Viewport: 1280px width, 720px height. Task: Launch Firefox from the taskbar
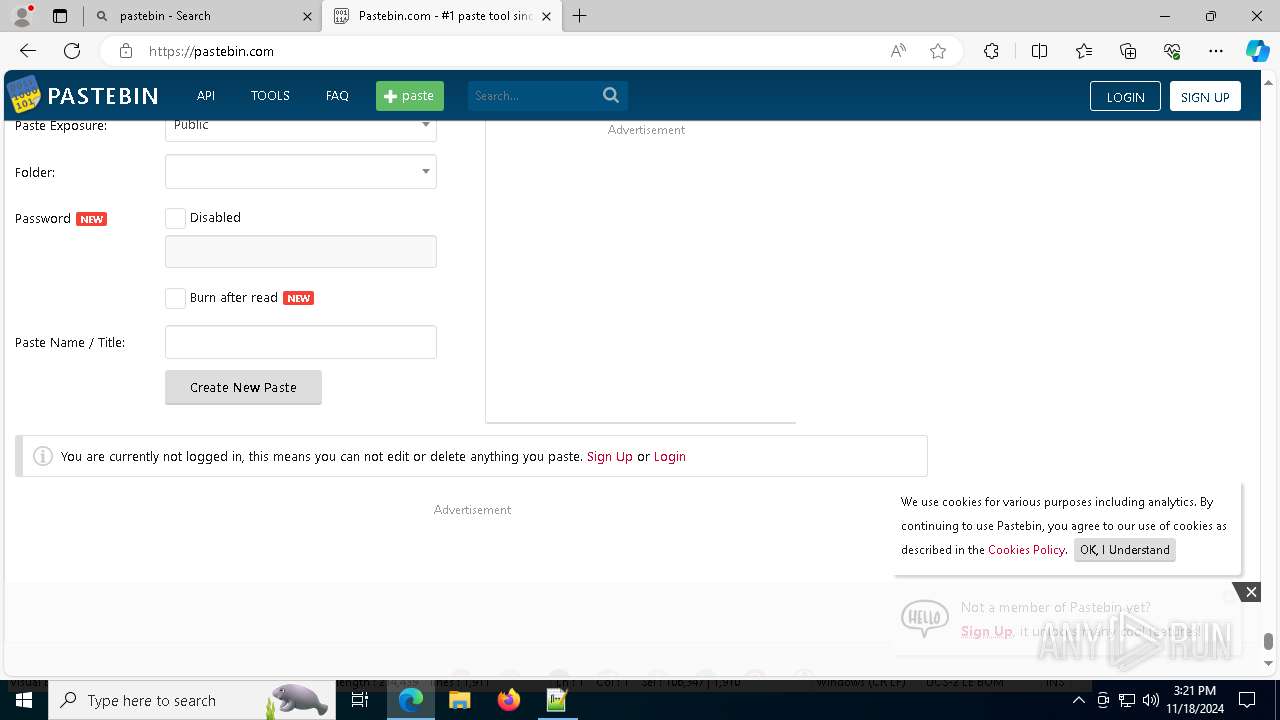509,700
